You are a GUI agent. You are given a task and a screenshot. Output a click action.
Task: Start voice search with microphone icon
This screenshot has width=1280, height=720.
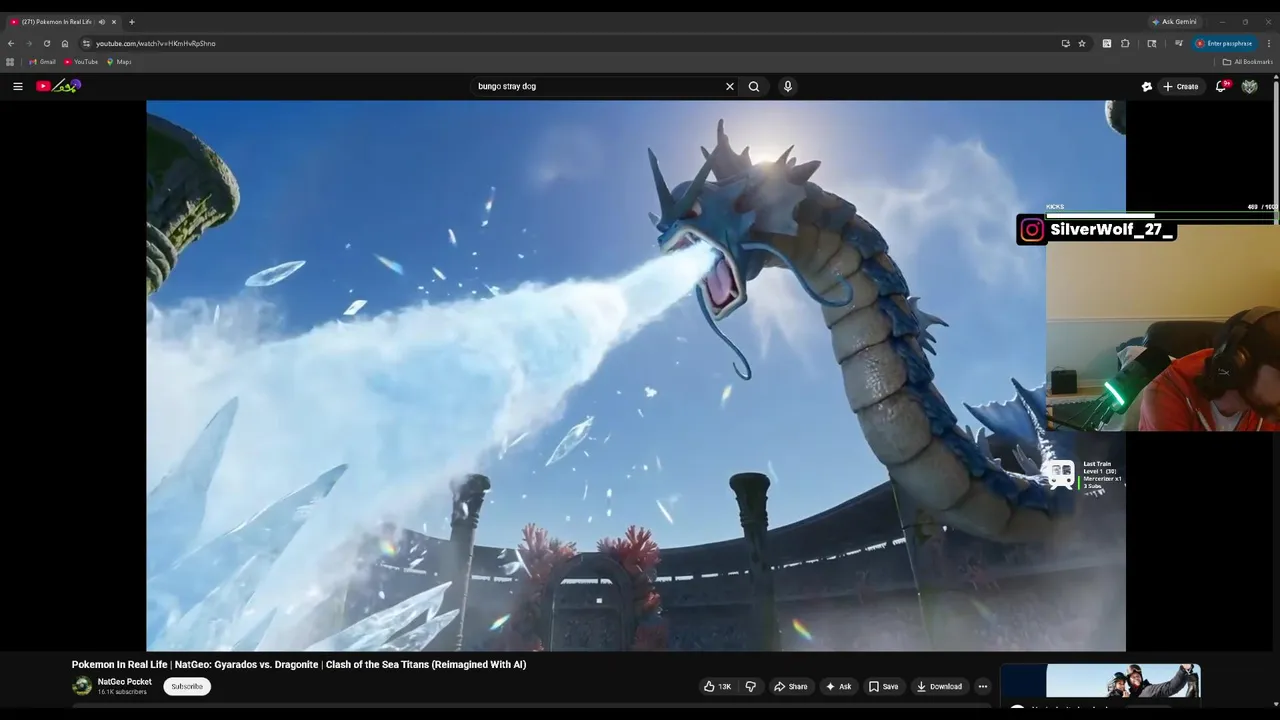pyautogui.click(x=788, y=86)
